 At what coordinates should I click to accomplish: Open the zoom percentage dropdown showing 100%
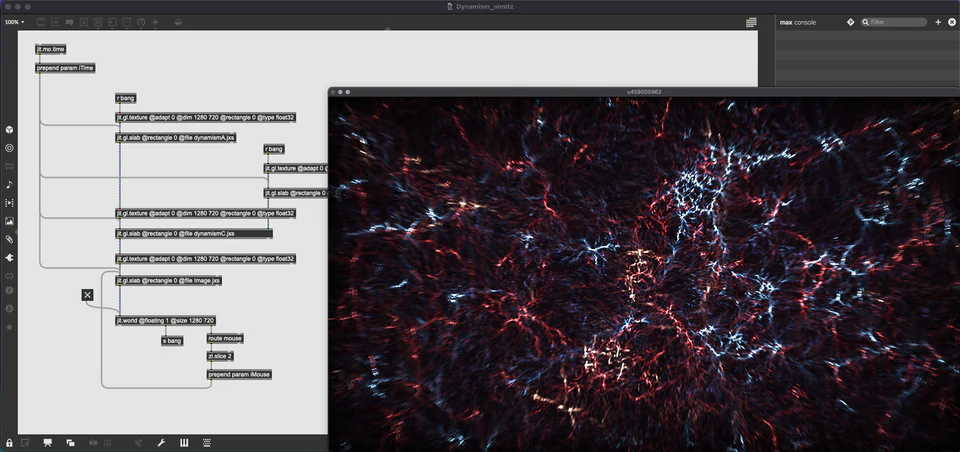pos(15,22)
